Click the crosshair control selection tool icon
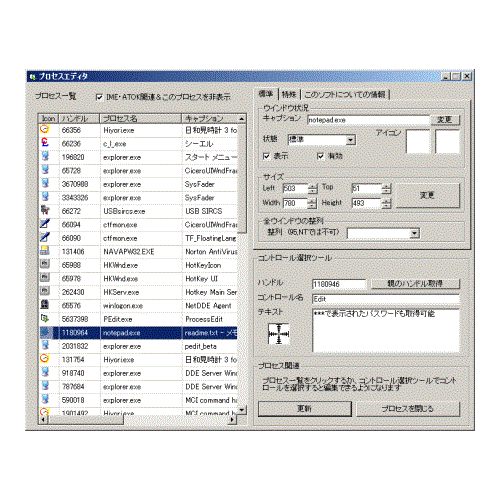 coord(279,334)
